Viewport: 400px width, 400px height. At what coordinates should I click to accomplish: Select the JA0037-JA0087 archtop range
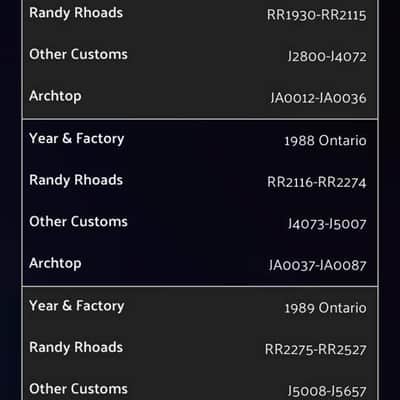click(318, 265)
